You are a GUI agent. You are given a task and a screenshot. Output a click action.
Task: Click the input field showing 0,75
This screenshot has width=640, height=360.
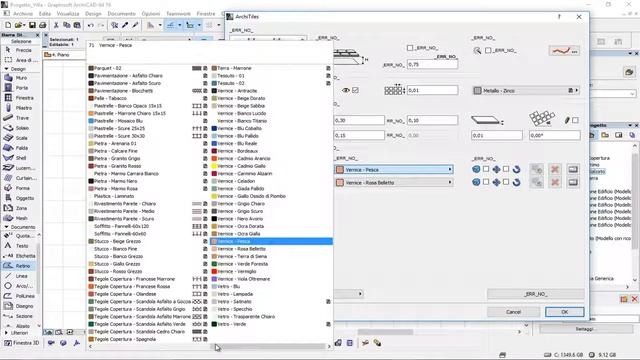[x=432, y=64]
